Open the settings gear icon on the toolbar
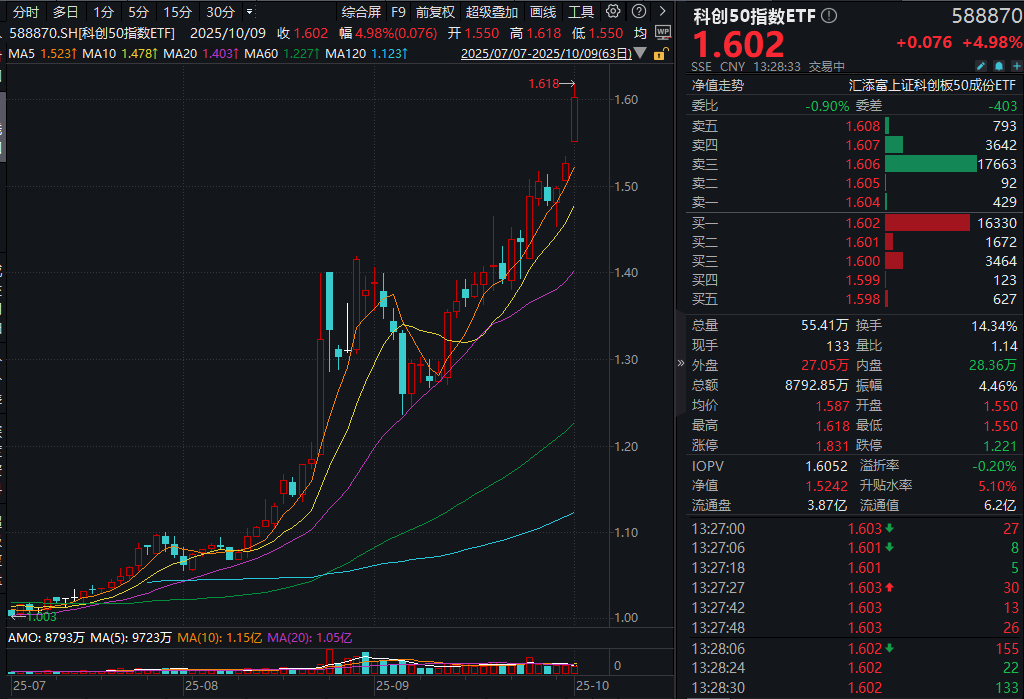 [613, 11]
